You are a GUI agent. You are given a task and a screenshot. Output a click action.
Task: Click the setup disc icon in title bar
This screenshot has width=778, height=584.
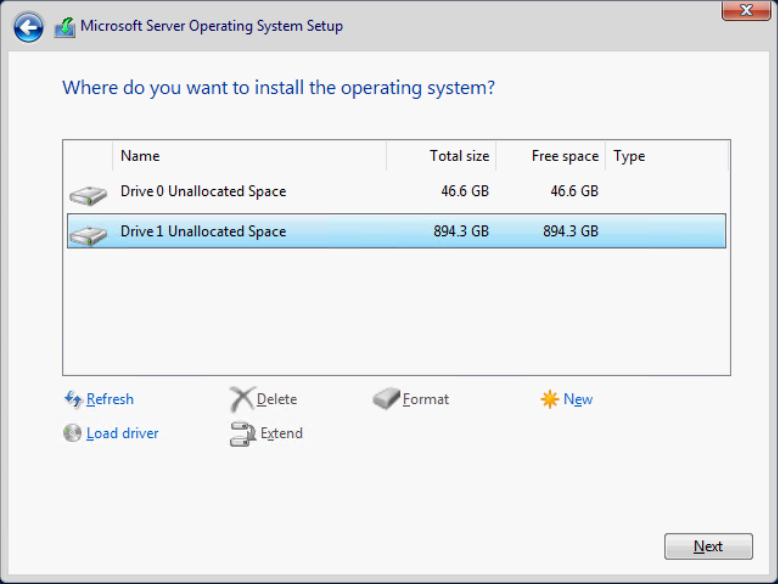point(64,27)
